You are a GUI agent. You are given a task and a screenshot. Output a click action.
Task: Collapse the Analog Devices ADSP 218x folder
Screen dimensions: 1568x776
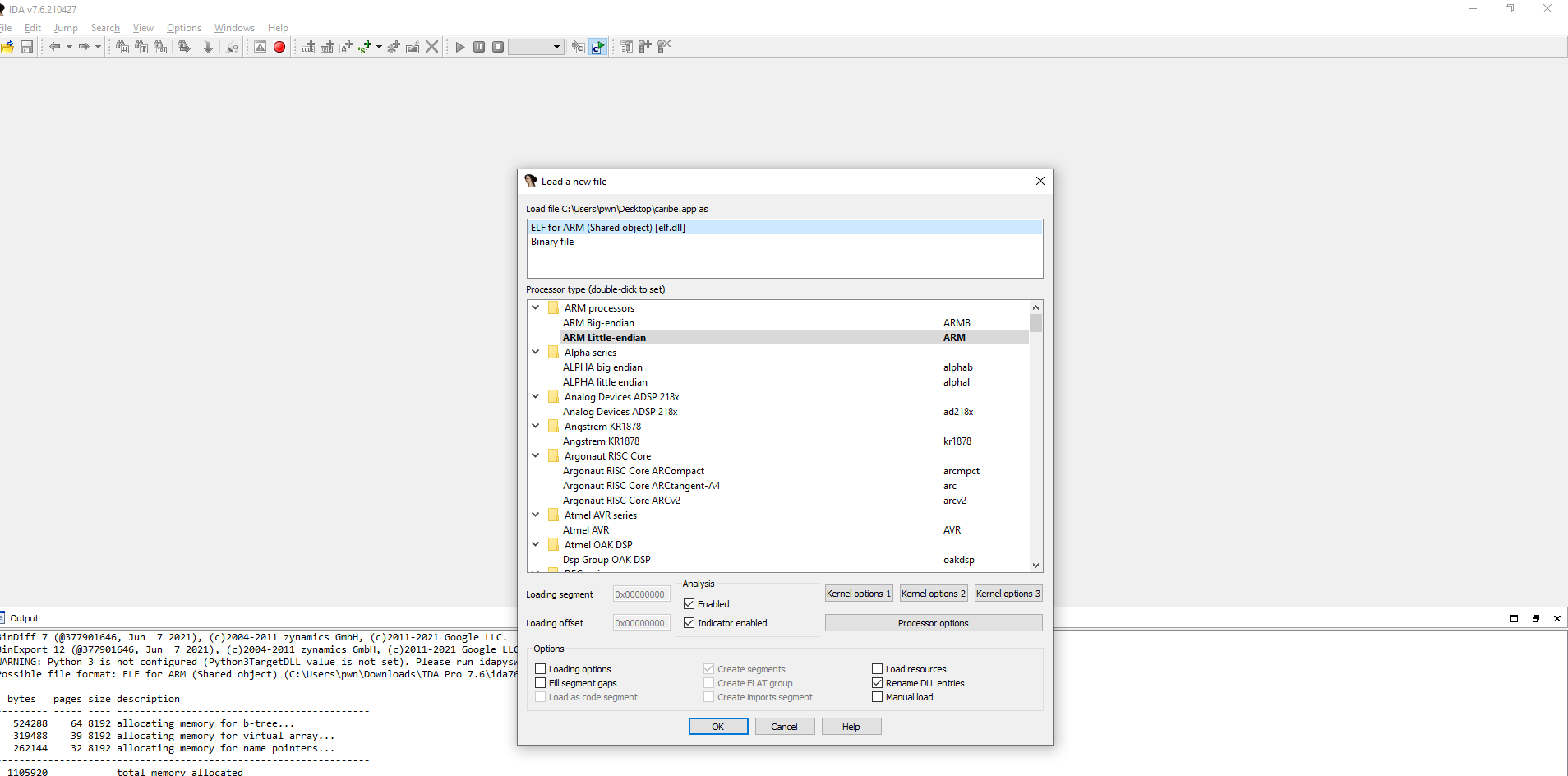(536, 396)
